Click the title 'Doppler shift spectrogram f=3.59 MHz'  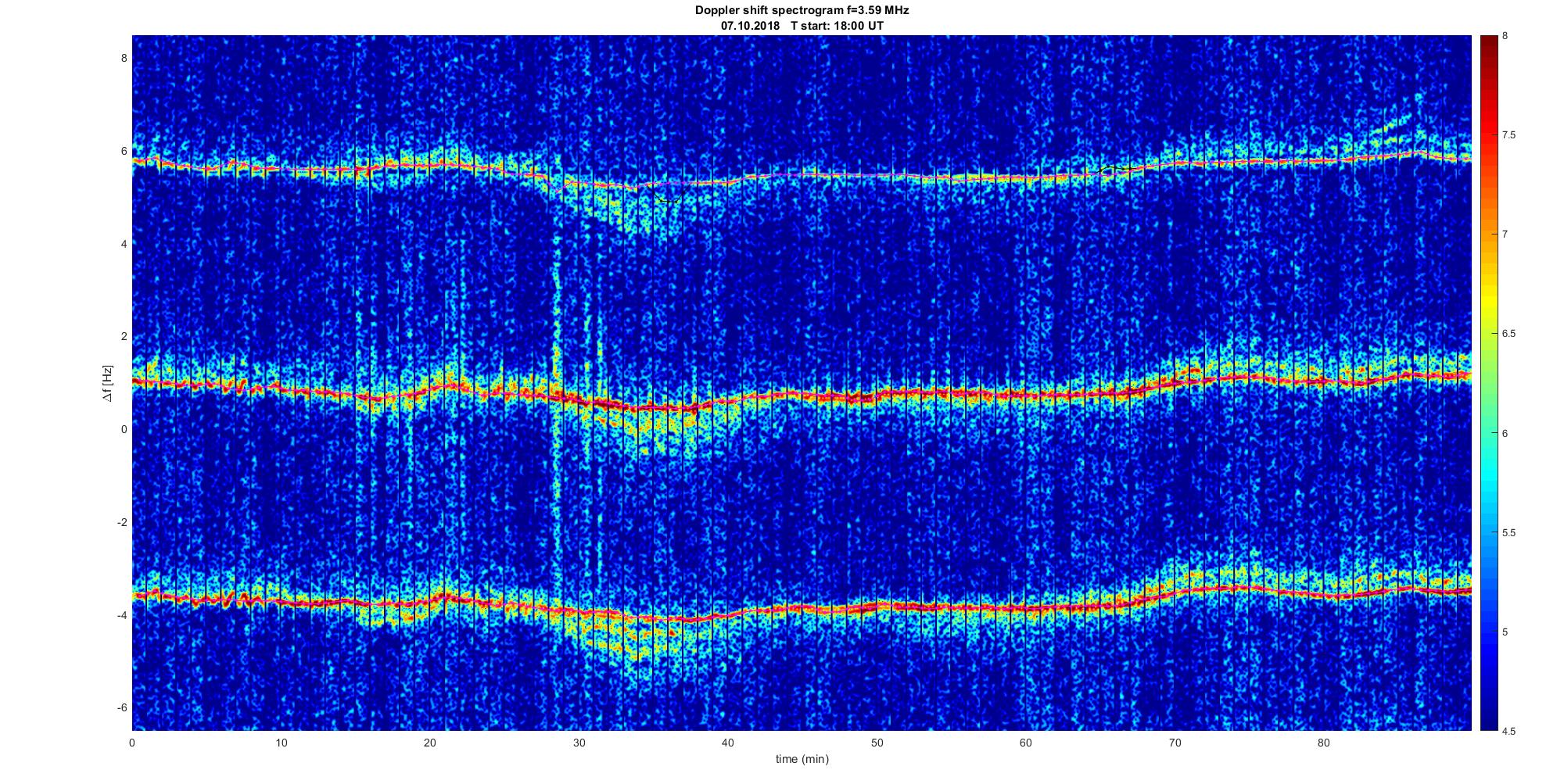(802, 10)
